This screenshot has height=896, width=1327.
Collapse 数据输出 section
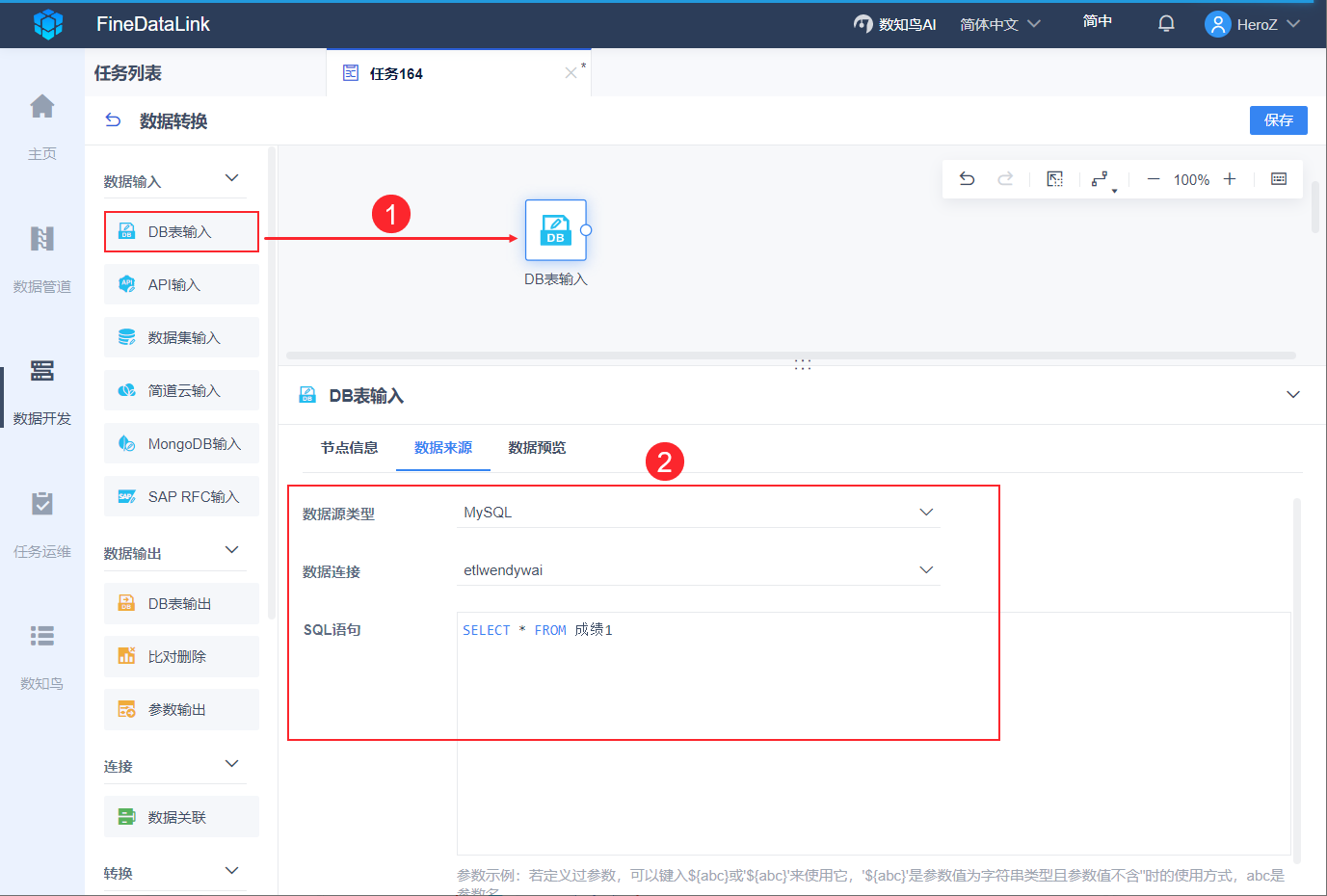(231, 550)
